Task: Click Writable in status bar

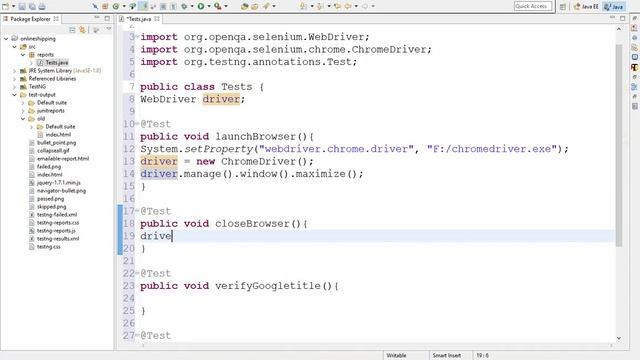Action: tap(396, 356)
